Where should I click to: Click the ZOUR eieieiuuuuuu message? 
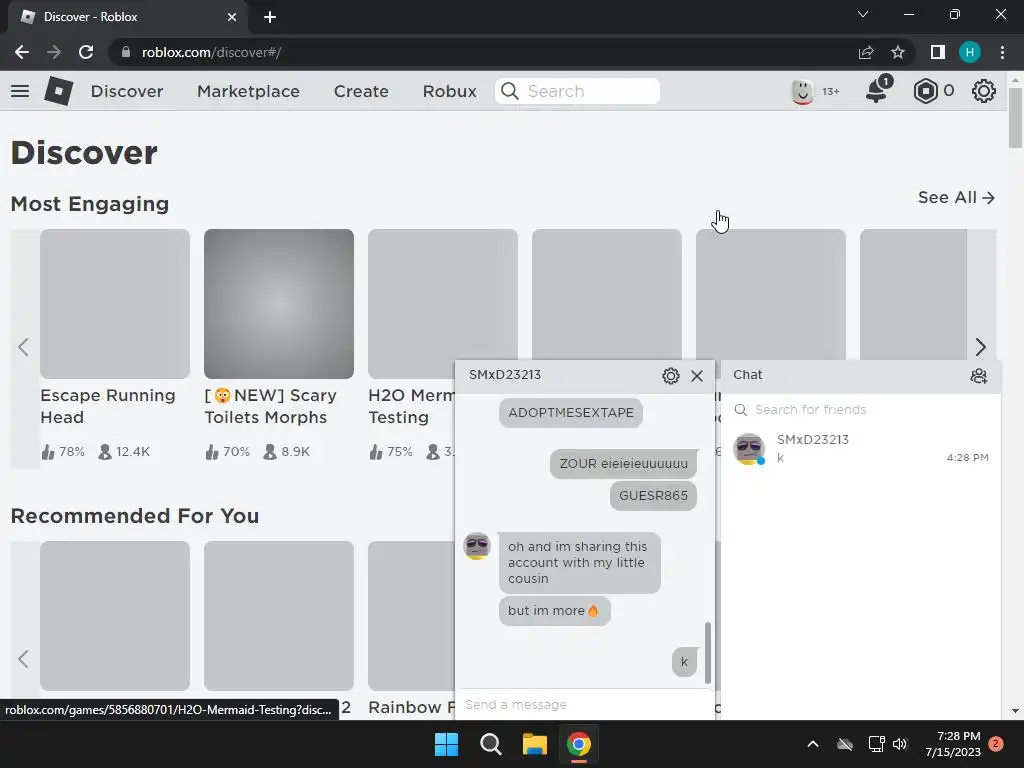(623, 464)
